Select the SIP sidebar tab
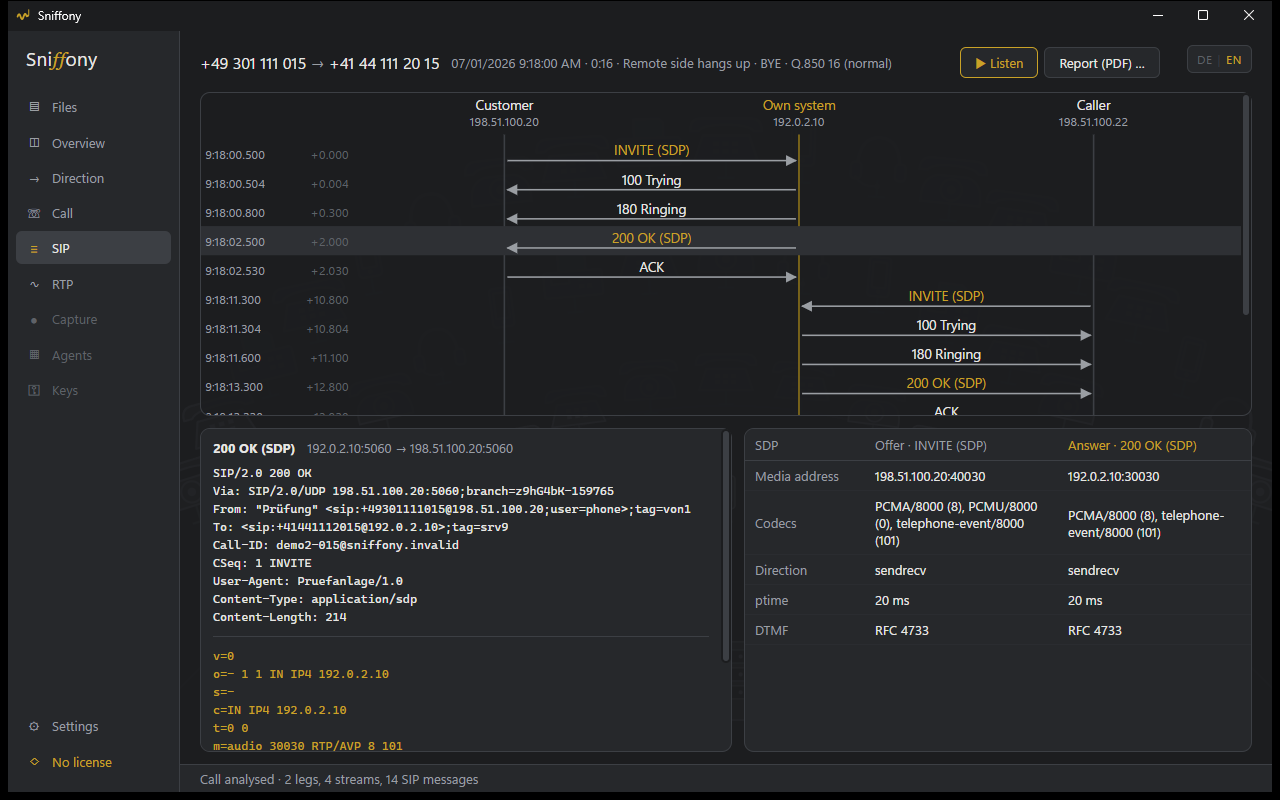Screen dimensions: 1280x800 coord(93,248)
